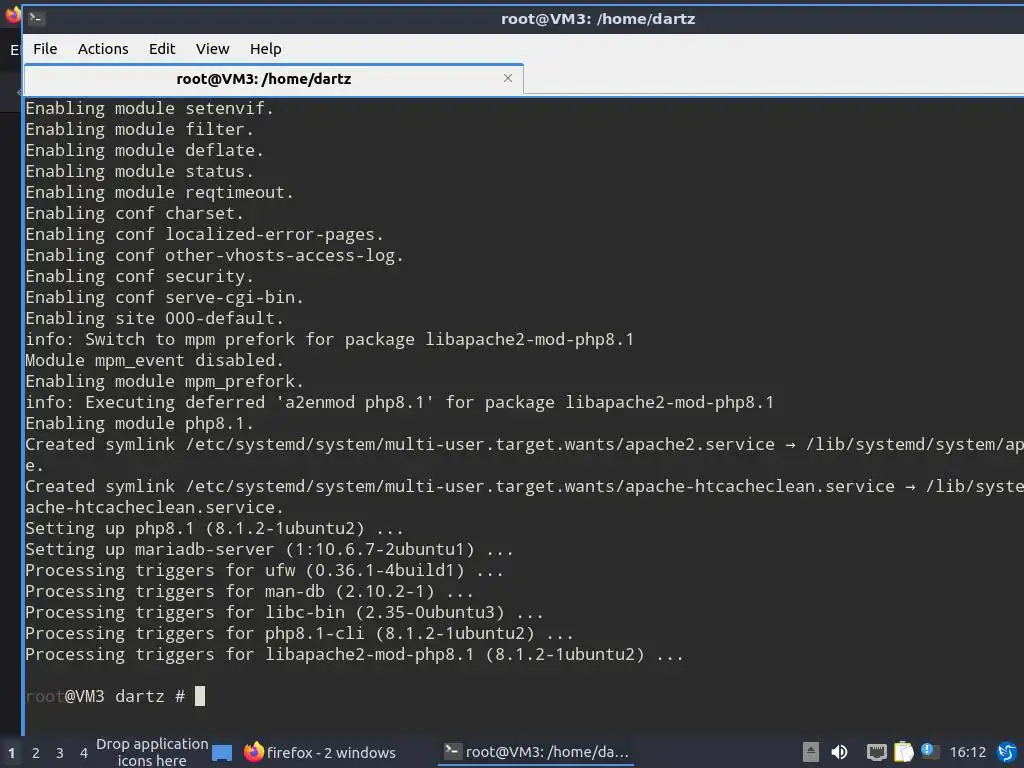Switch to workspace 3 in the pager
Screen dimensions: 1024x768
point(59,753)
